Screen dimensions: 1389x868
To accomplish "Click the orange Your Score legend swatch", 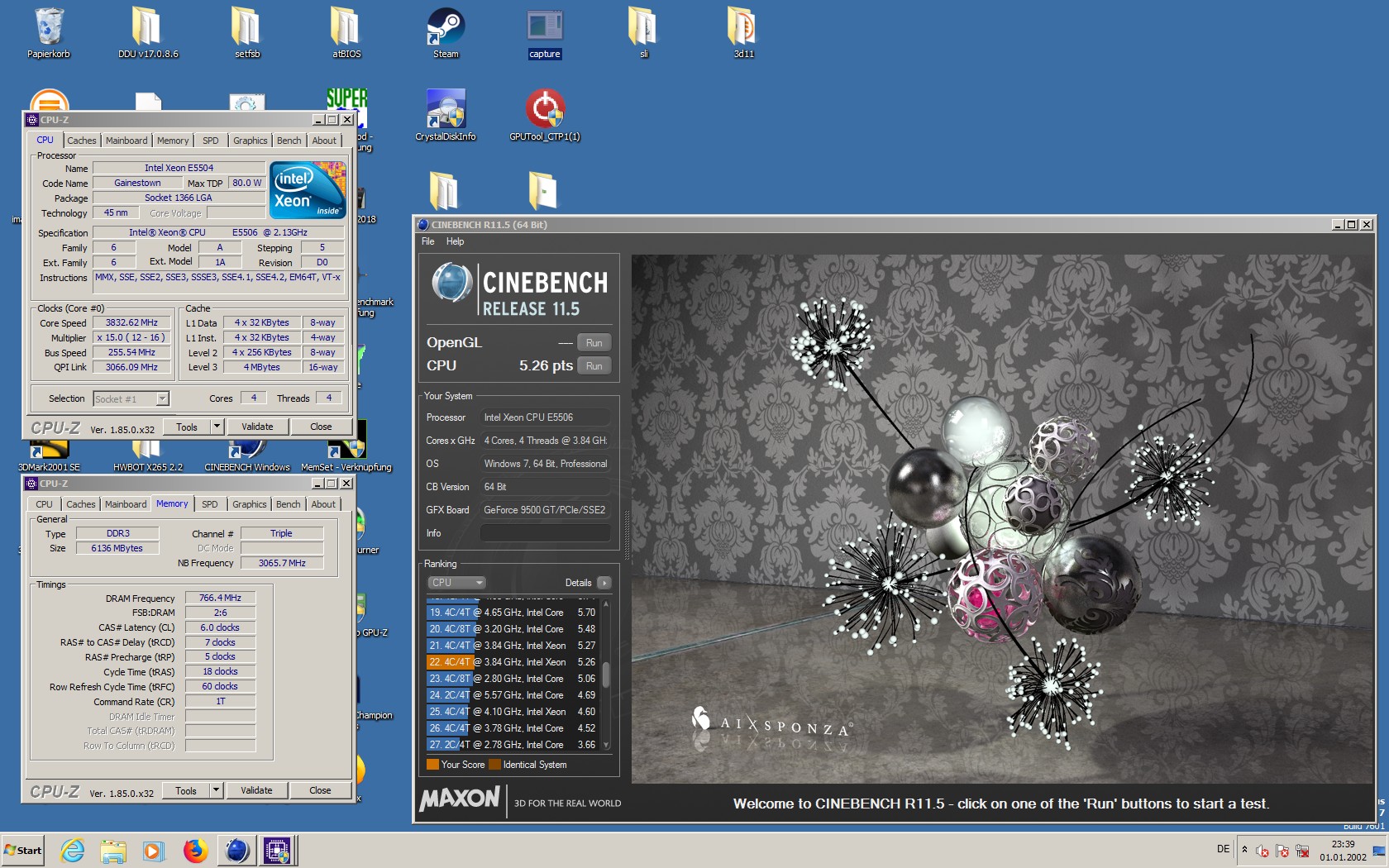I will pyautogui.click(x=432, y=765).
